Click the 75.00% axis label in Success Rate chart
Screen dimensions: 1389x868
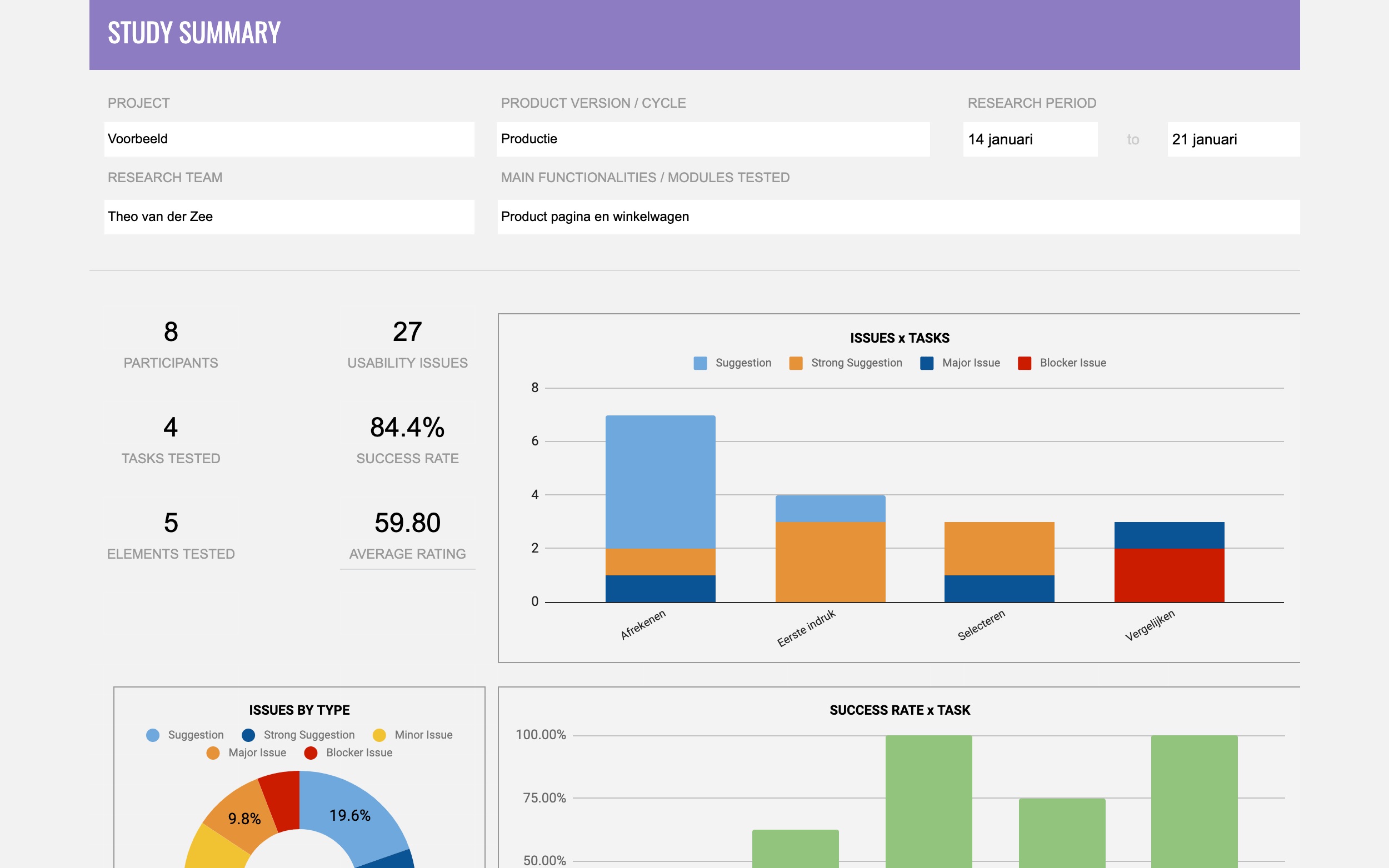point(544,798)
